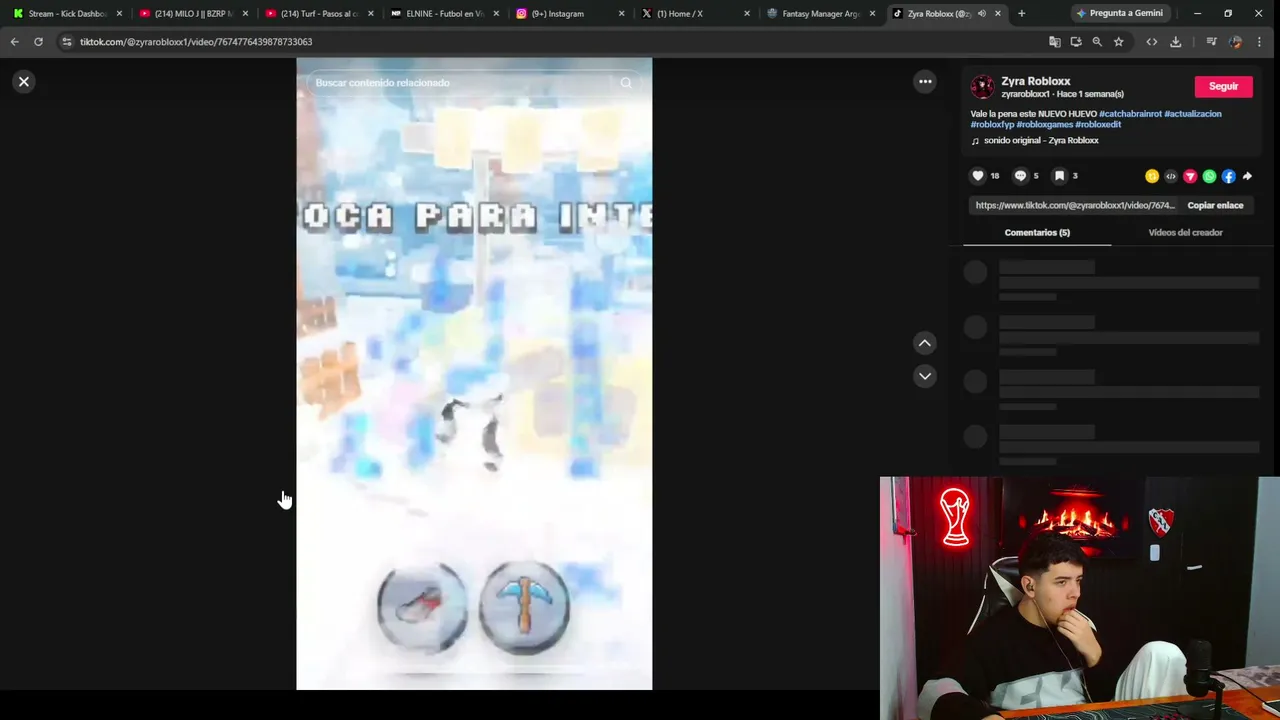
Task: Open the video's three-dot options menu
Action: click(925, 82)
